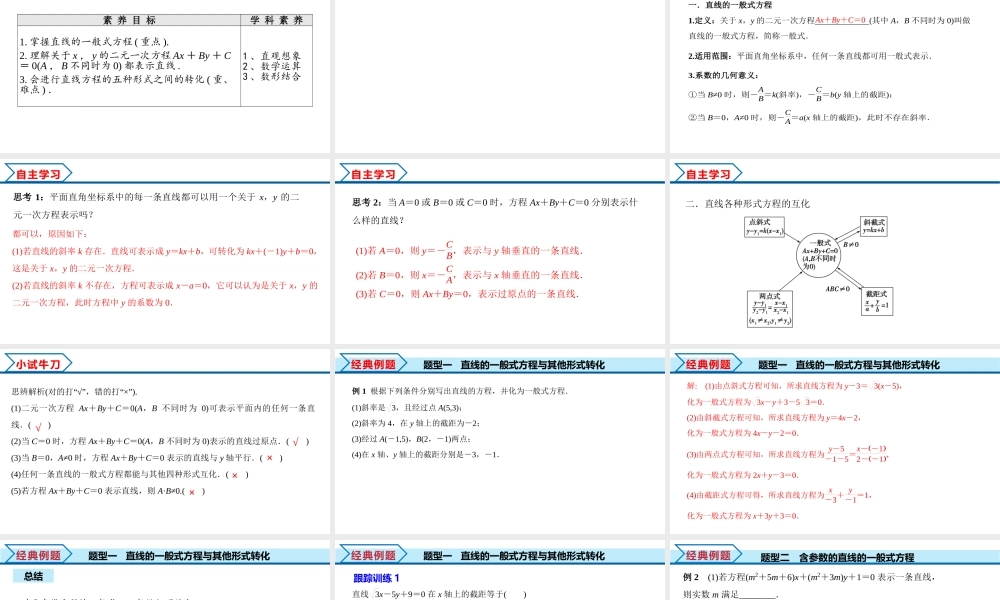Toggle the √ mark after statement (2)

pyautogui.click(x=296, y=440)
